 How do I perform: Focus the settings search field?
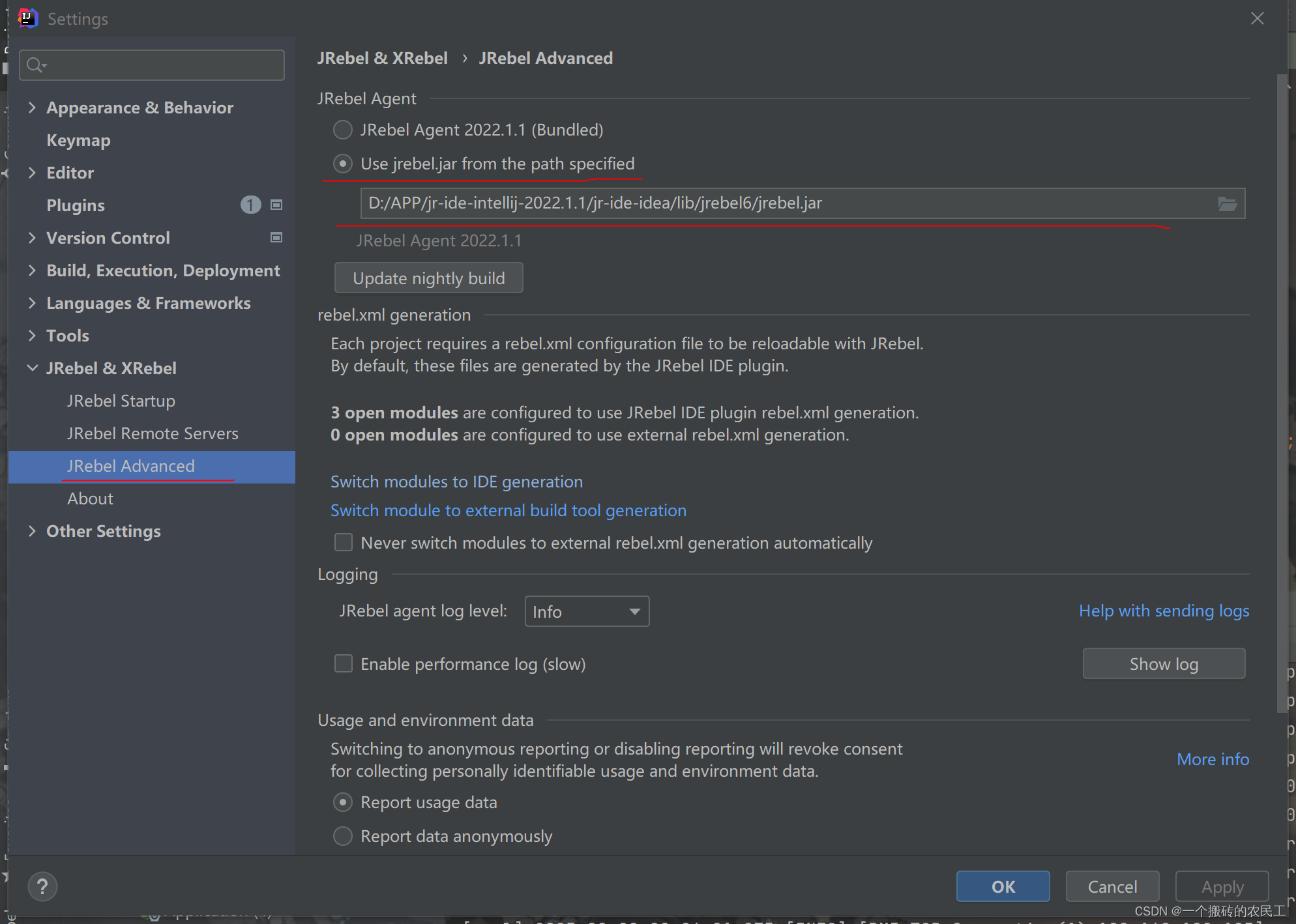pos(152,65)
